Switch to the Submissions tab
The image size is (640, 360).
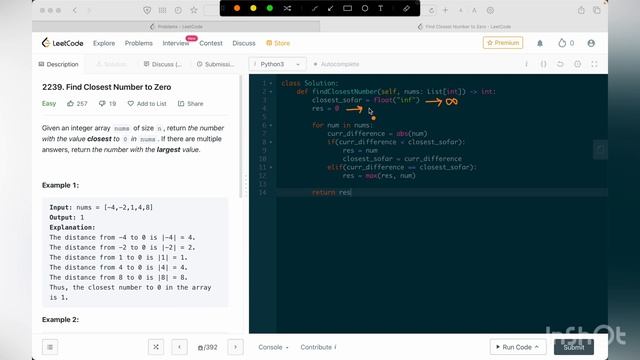[215, 64]
